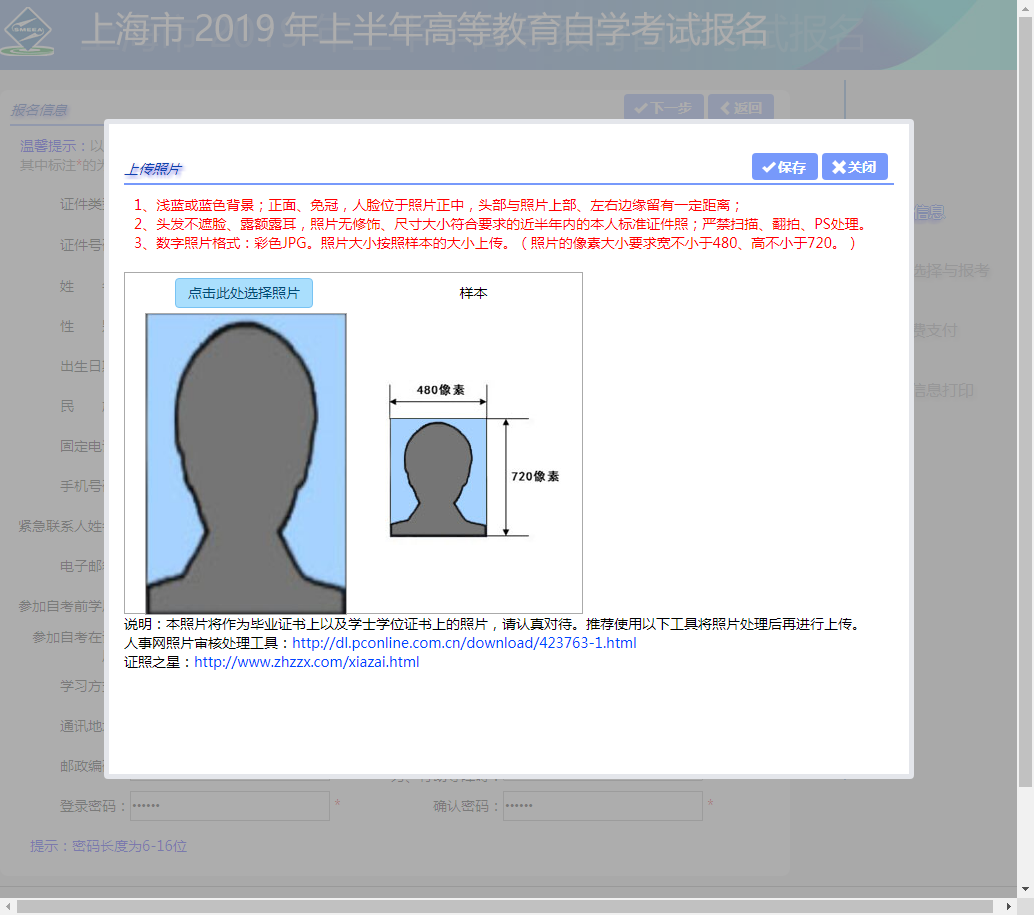This screenshot has width=1034, height=915.
Task: Click the small 样本 sample photo image
Action: click(x=438, y=478)
